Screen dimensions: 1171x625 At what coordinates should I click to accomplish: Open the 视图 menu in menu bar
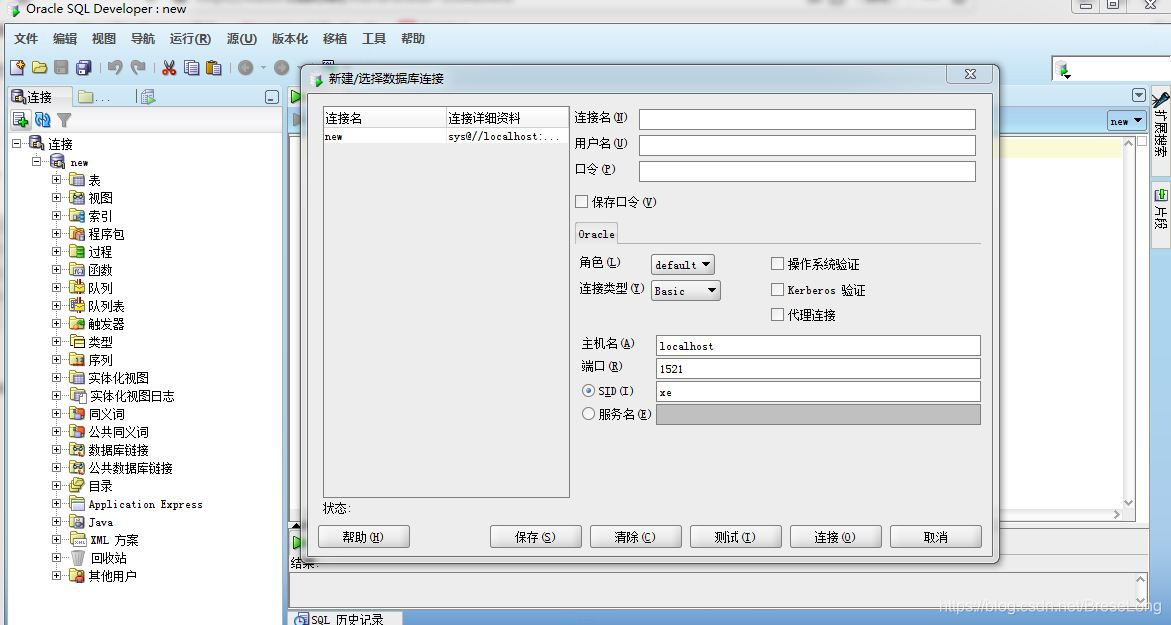(104, 39)
